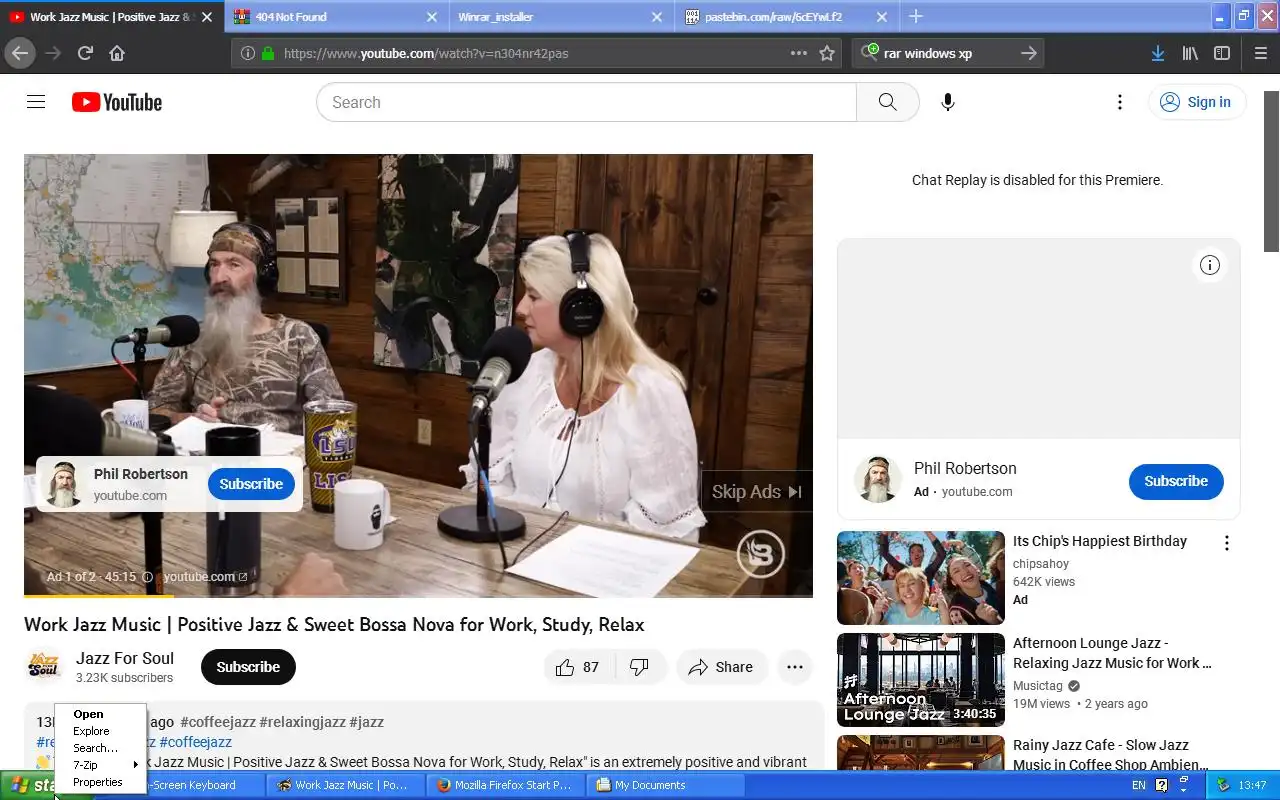Reload the page with refresh icon

tap(85, 53)
